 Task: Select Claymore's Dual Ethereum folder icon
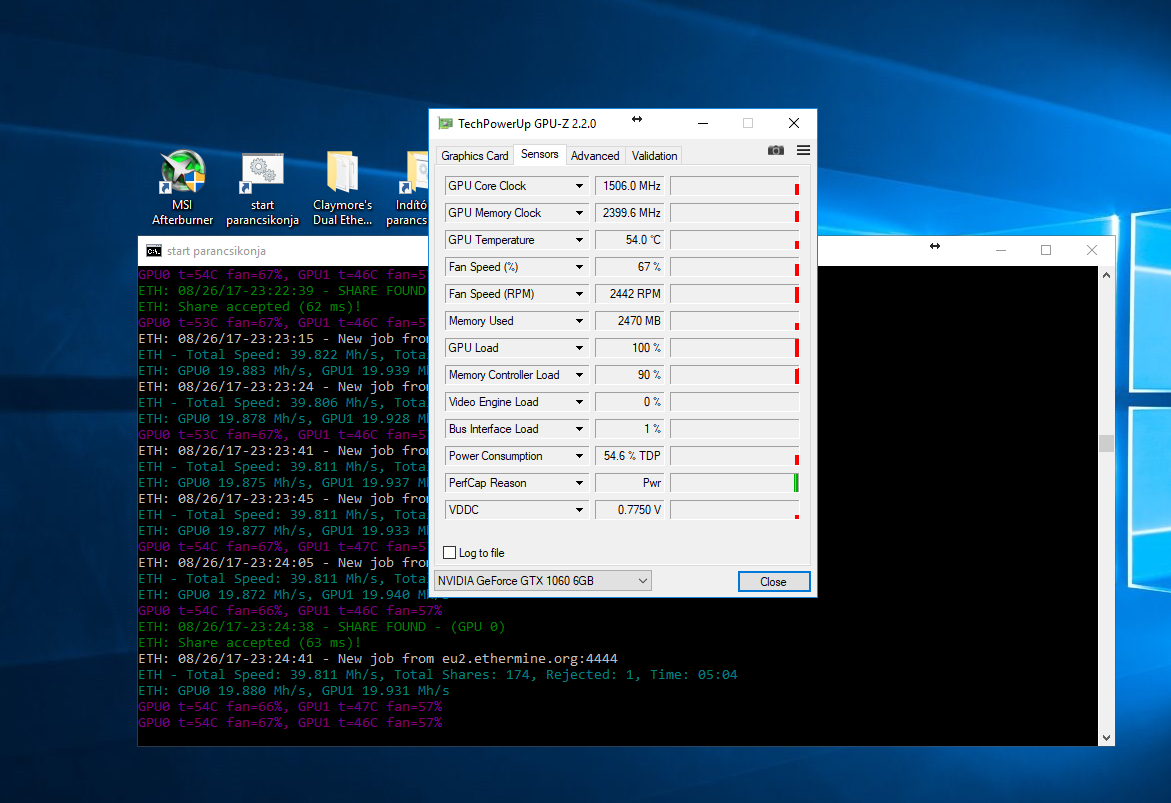pyautogui.click(x=342, y=173)
